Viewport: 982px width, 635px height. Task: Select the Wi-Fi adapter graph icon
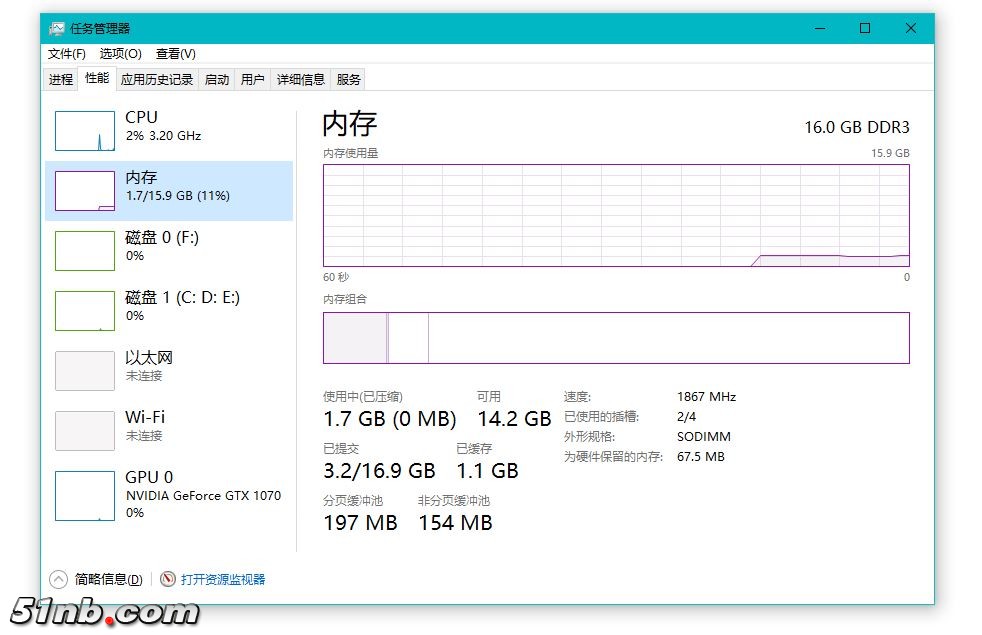(x=85, y=431)
